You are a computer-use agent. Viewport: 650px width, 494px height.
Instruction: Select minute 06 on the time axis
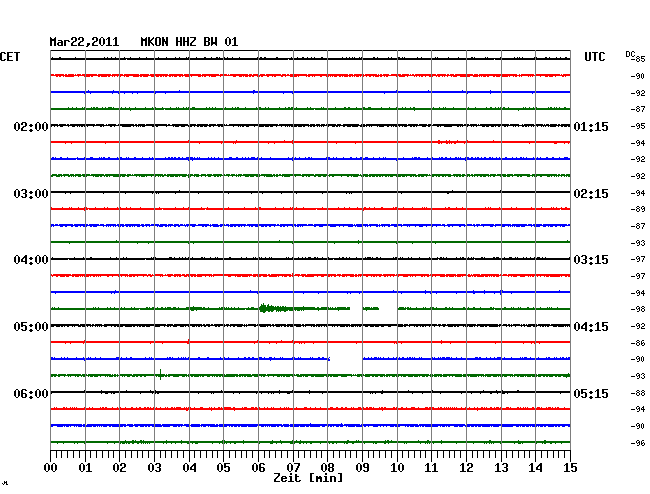(258, 468)
